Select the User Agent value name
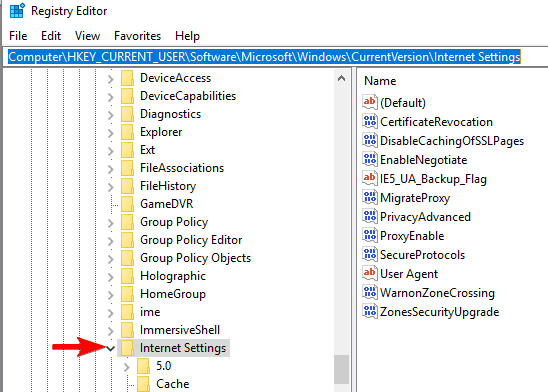The width and height of the screenshot is (548, 392). point(409,274)
